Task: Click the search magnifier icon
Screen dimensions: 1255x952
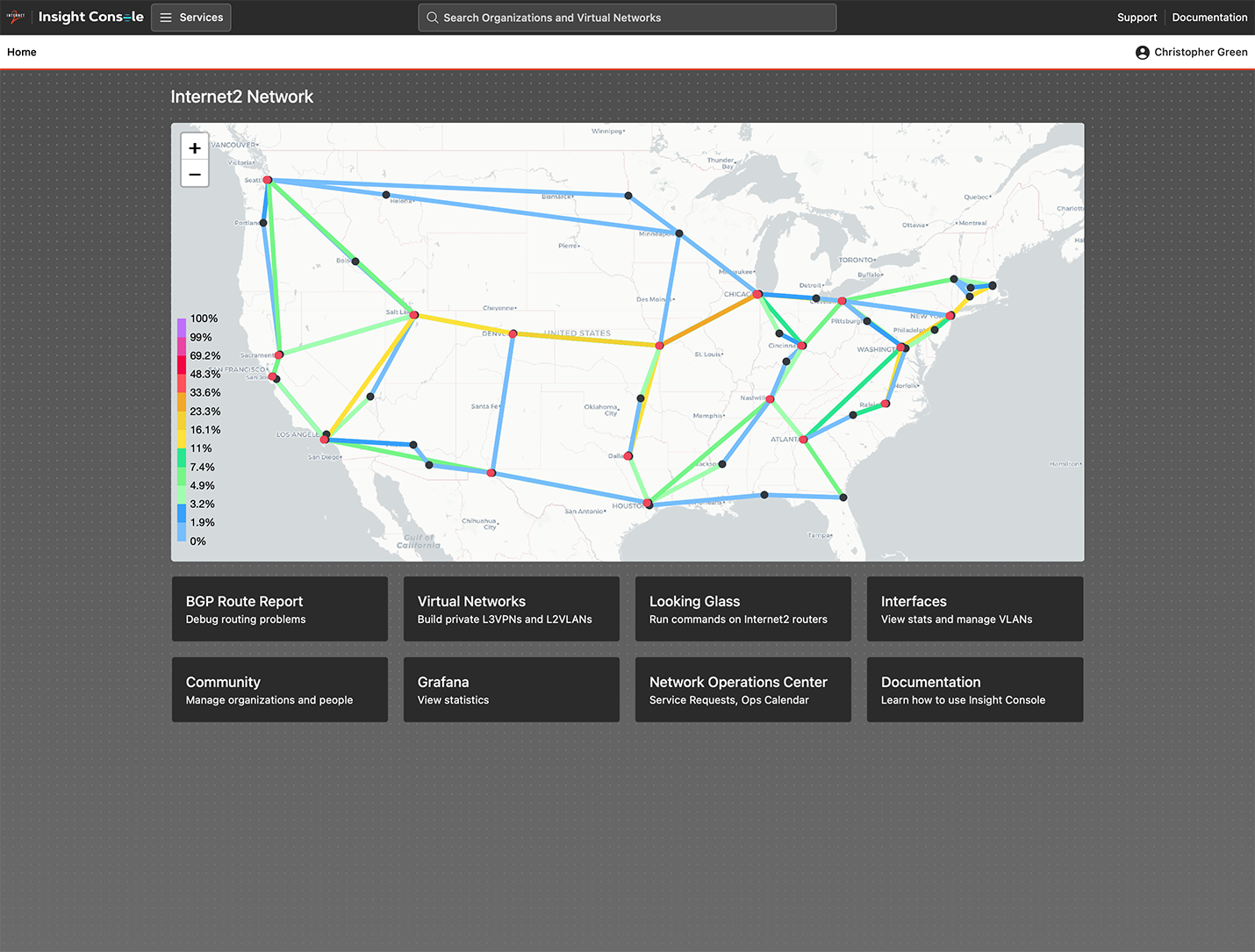Action: coord(431,18)
